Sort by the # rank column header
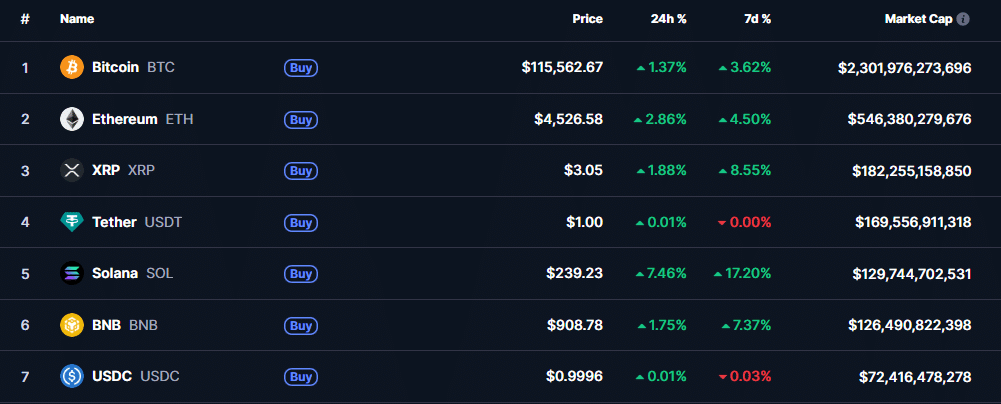The height and width of the screenshot is (404, 1001). [25, 19]
